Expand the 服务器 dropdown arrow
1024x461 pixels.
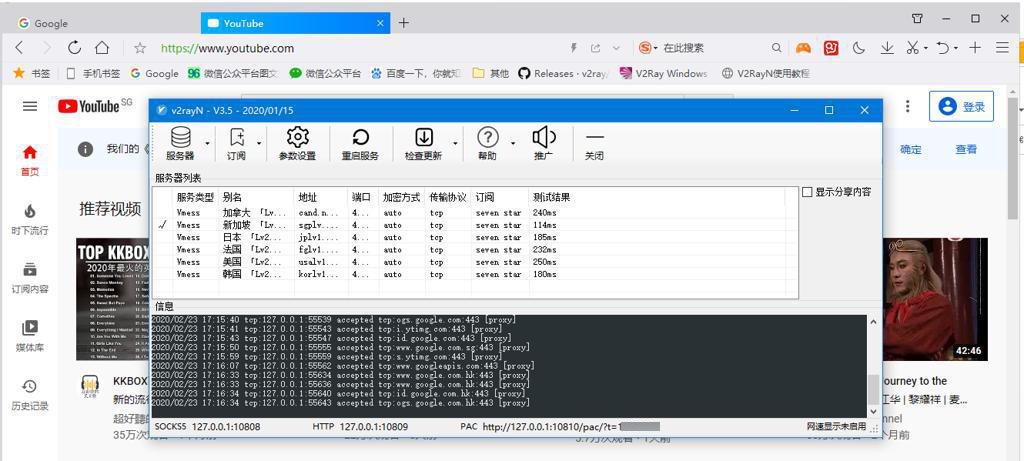point(208,143)
